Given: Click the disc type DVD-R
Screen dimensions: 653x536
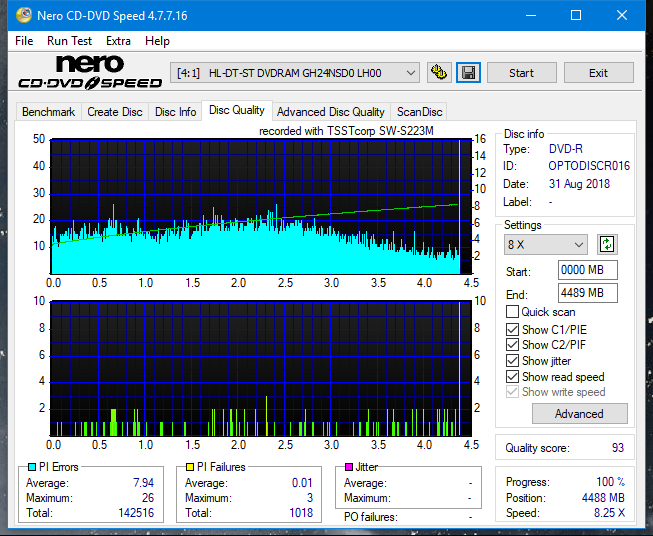Looking at the screenshot, I should [566, 149].
